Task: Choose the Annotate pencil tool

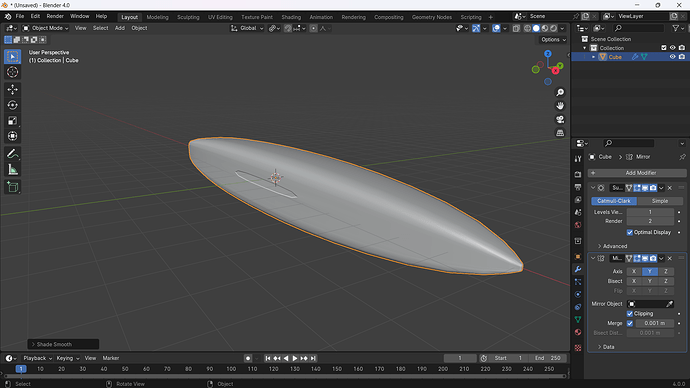Action: point(12,154)
